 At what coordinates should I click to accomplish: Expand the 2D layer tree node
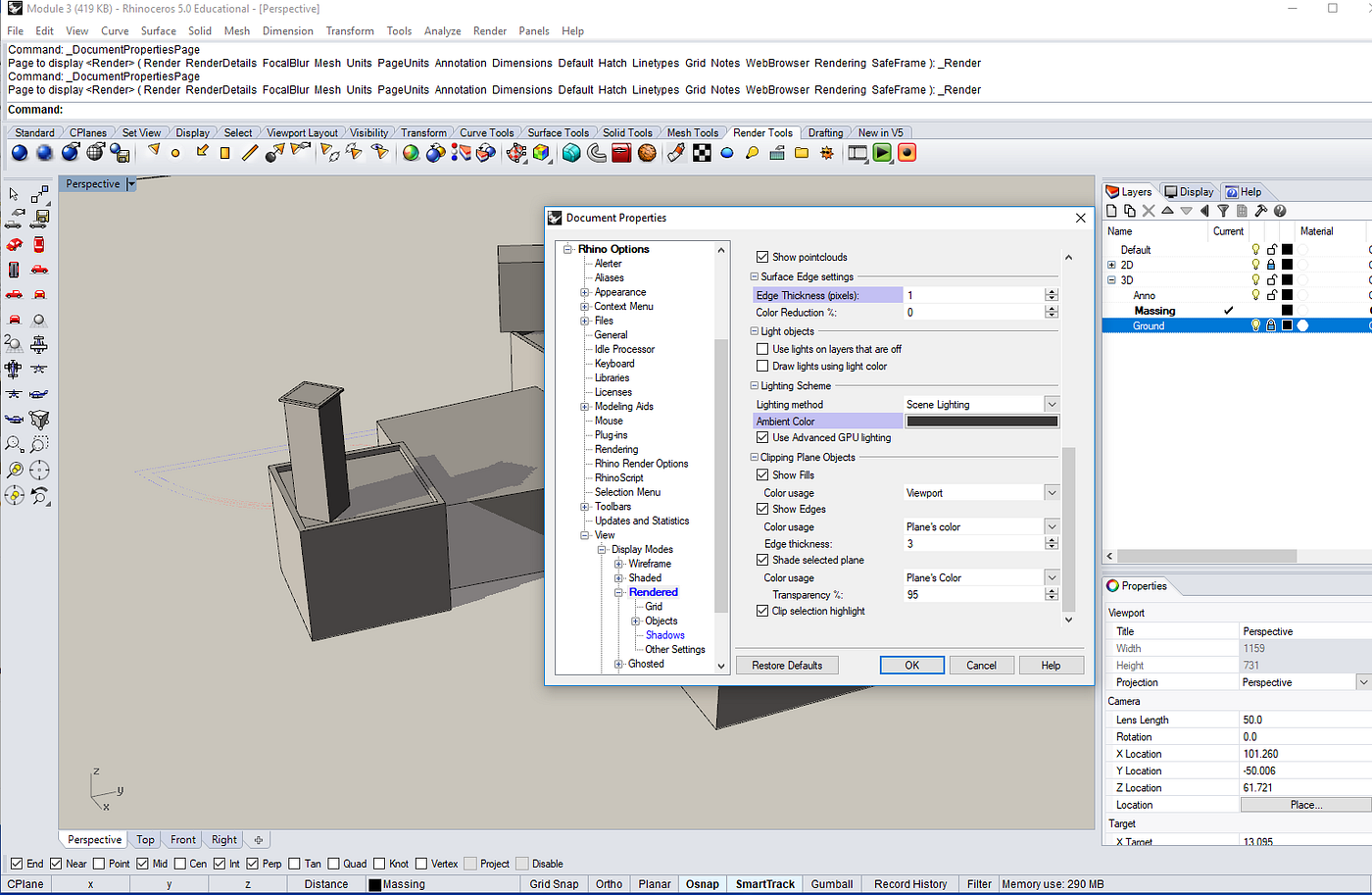pos(1111,265)
